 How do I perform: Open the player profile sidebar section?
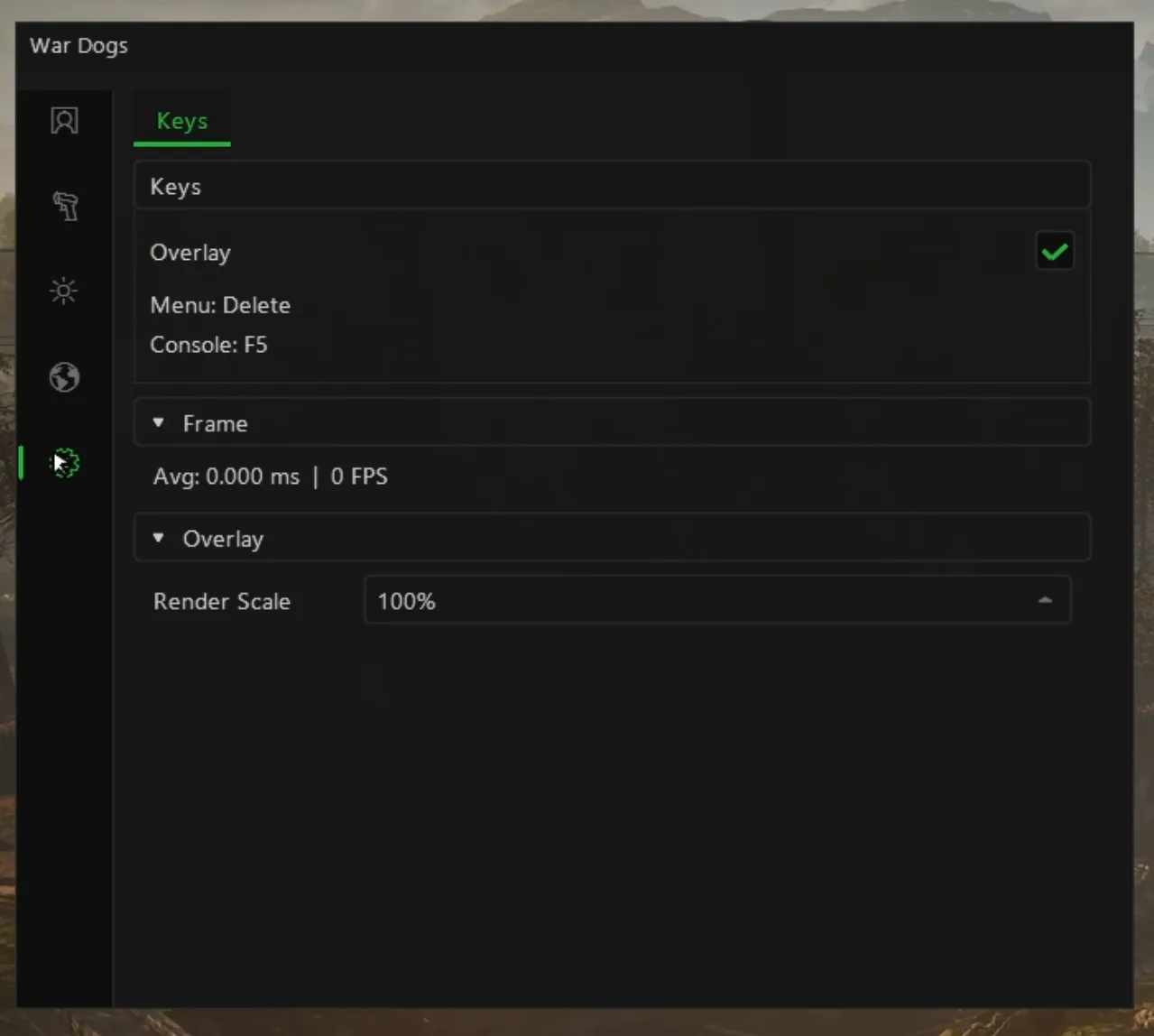coord(64,121)
